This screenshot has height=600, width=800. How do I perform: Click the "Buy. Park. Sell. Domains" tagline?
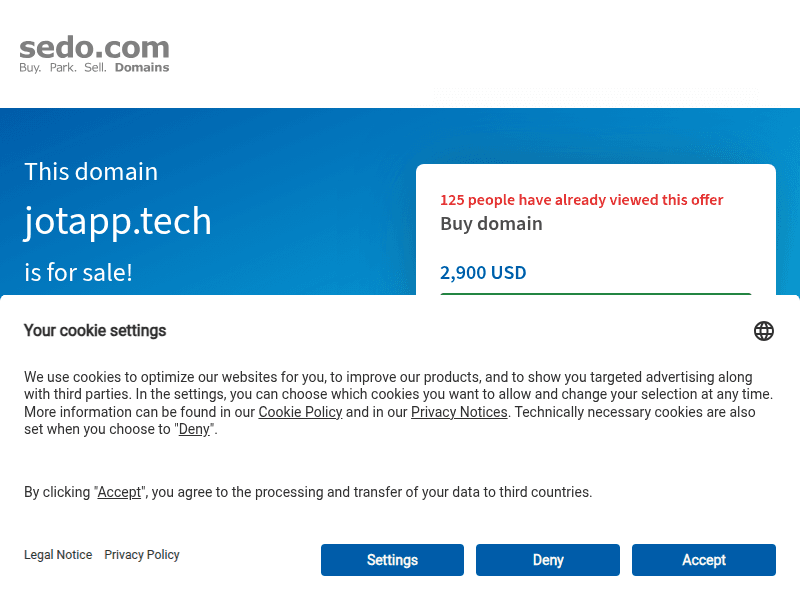[x=94, y=67]
